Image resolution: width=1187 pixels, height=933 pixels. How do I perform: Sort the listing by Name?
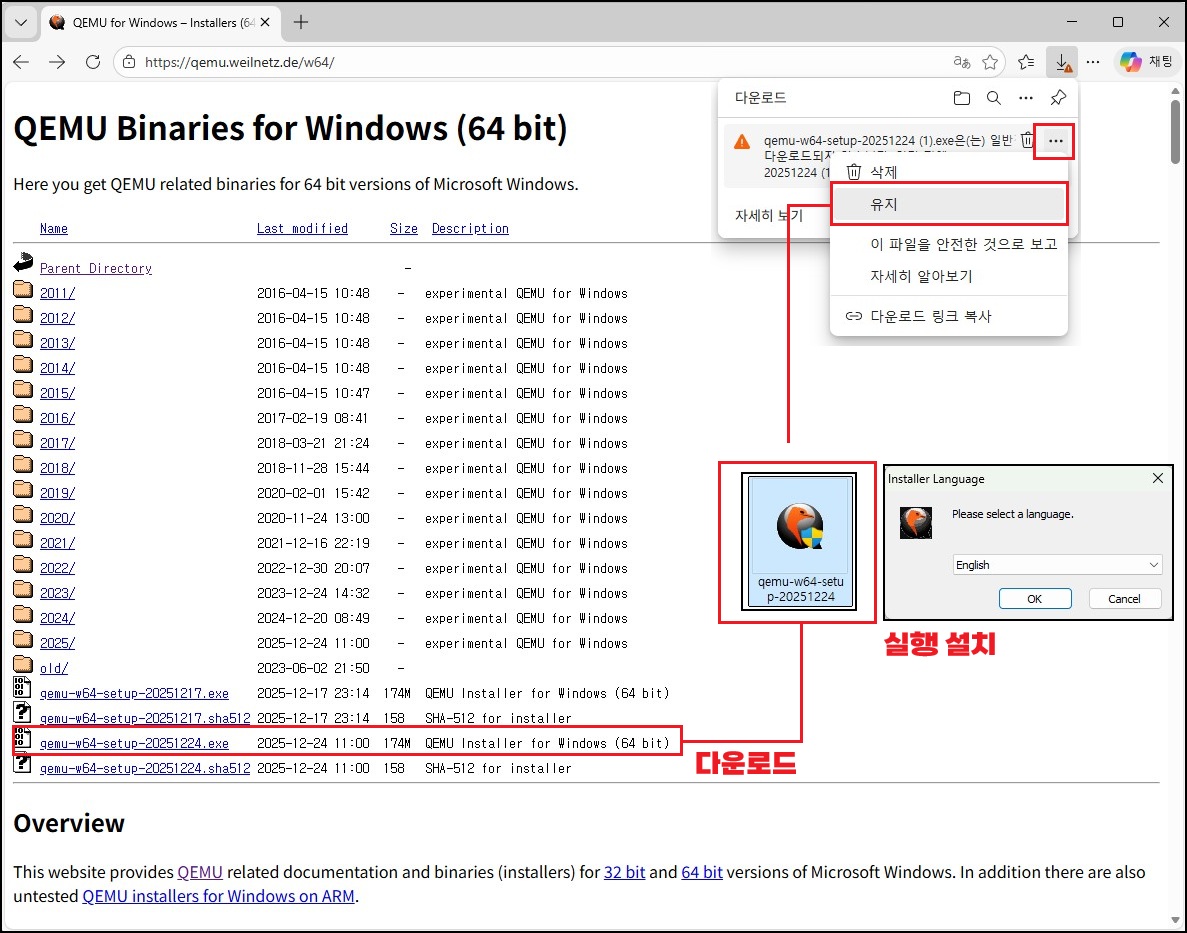click(x=54, y=229)
